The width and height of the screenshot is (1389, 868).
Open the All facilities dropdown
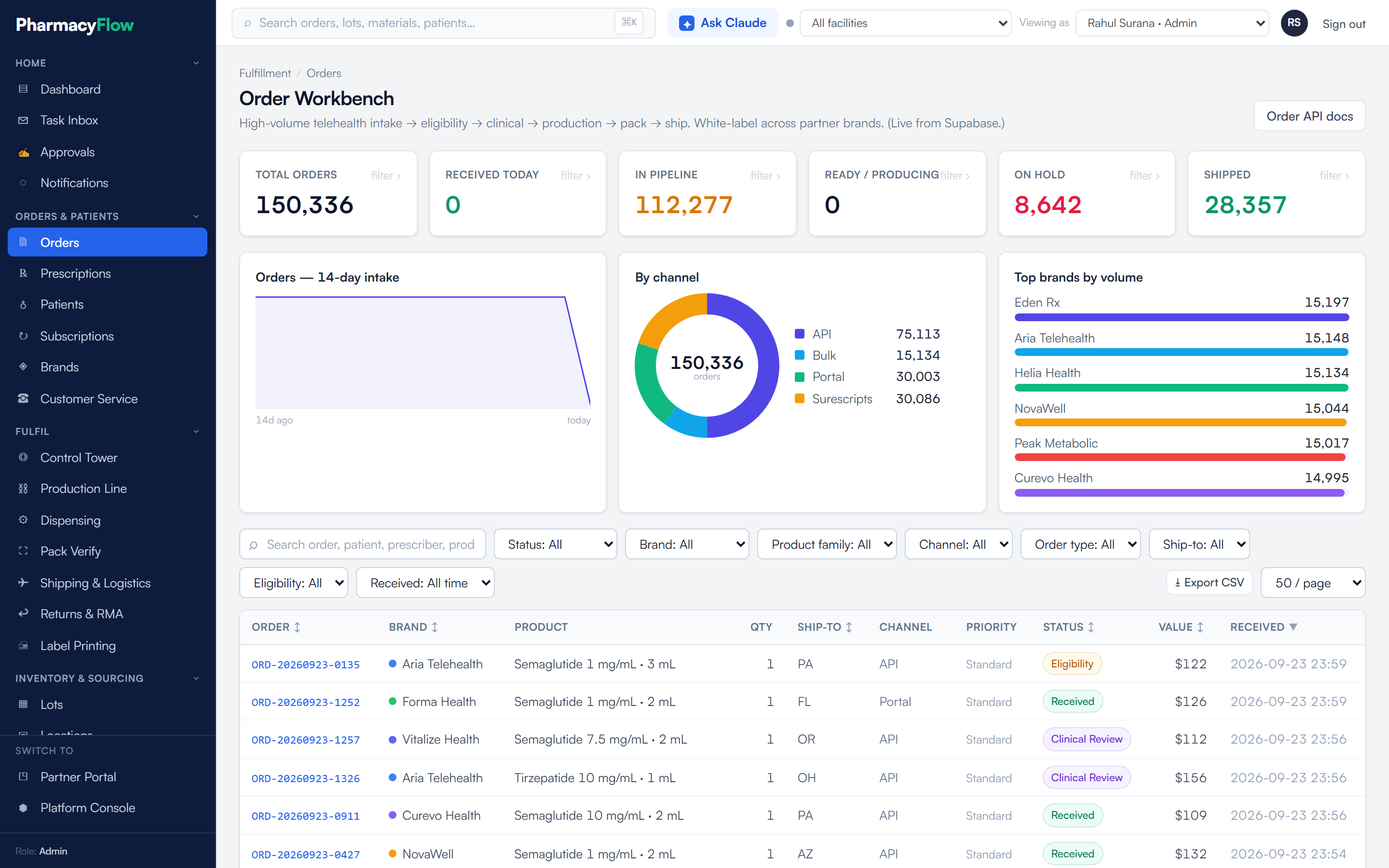coord(905,23)
